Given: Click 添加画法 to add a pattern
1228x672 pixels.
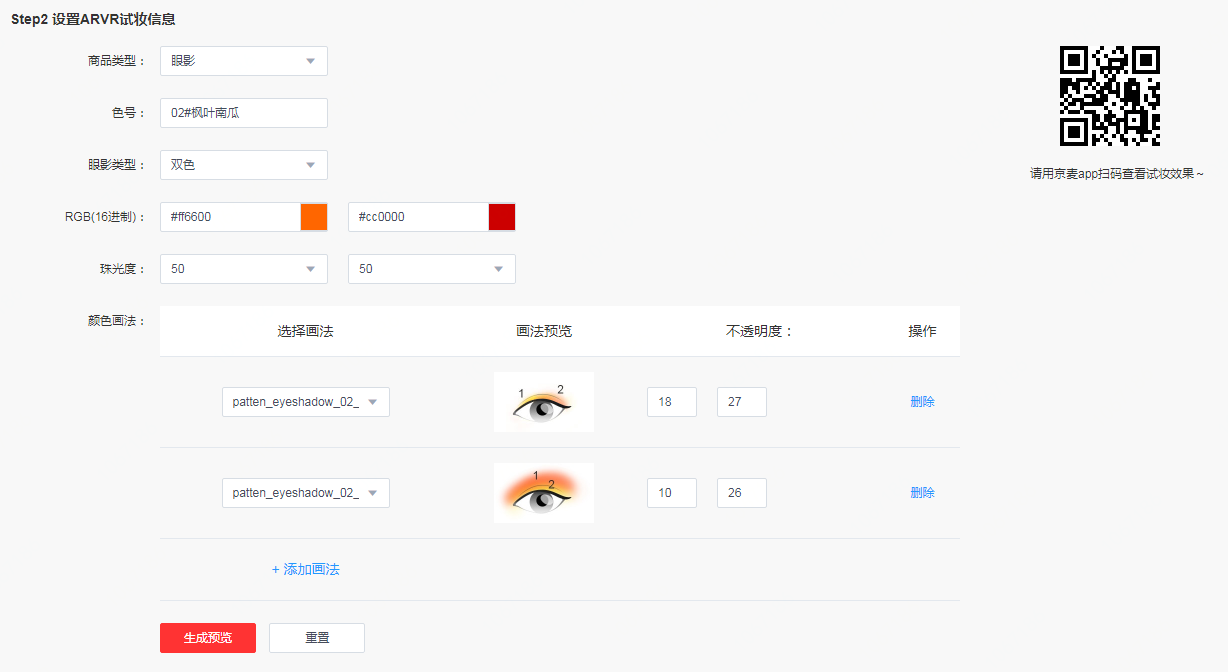Looking at the screenshot, I should click(306, 569).
